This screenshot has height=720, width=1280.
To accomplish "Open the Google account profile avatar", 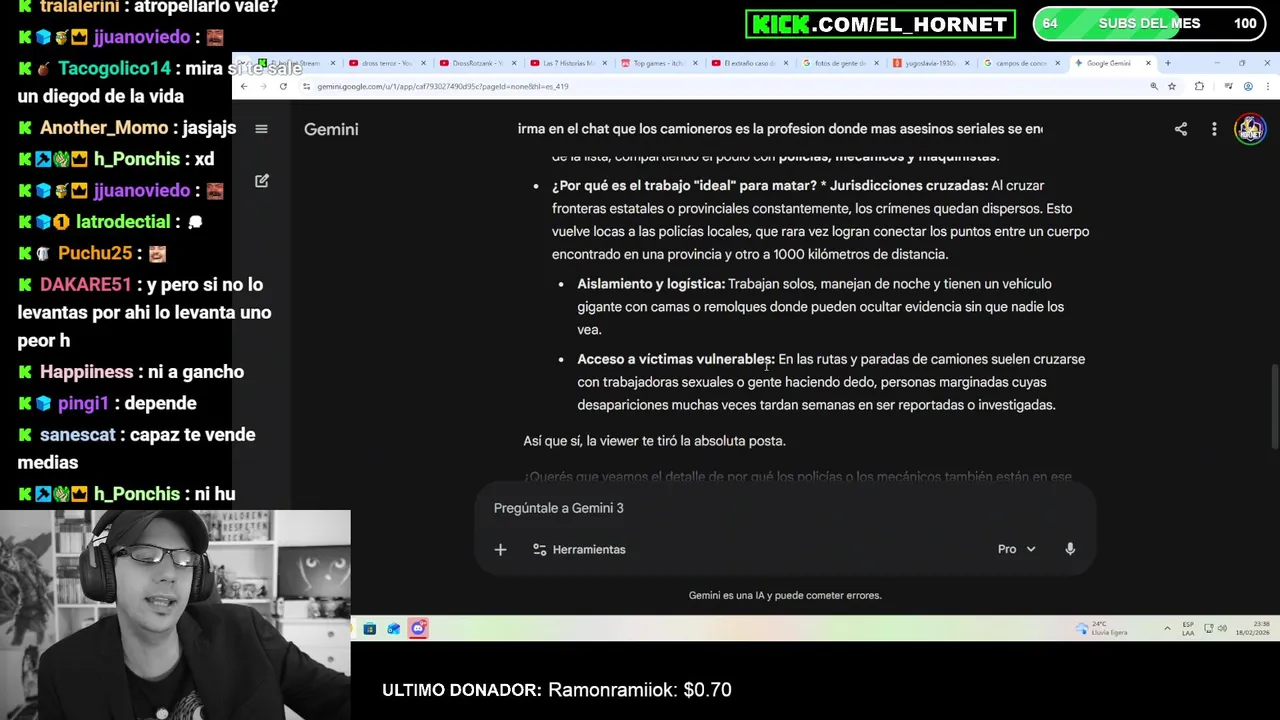I will tap(1249, 129).
